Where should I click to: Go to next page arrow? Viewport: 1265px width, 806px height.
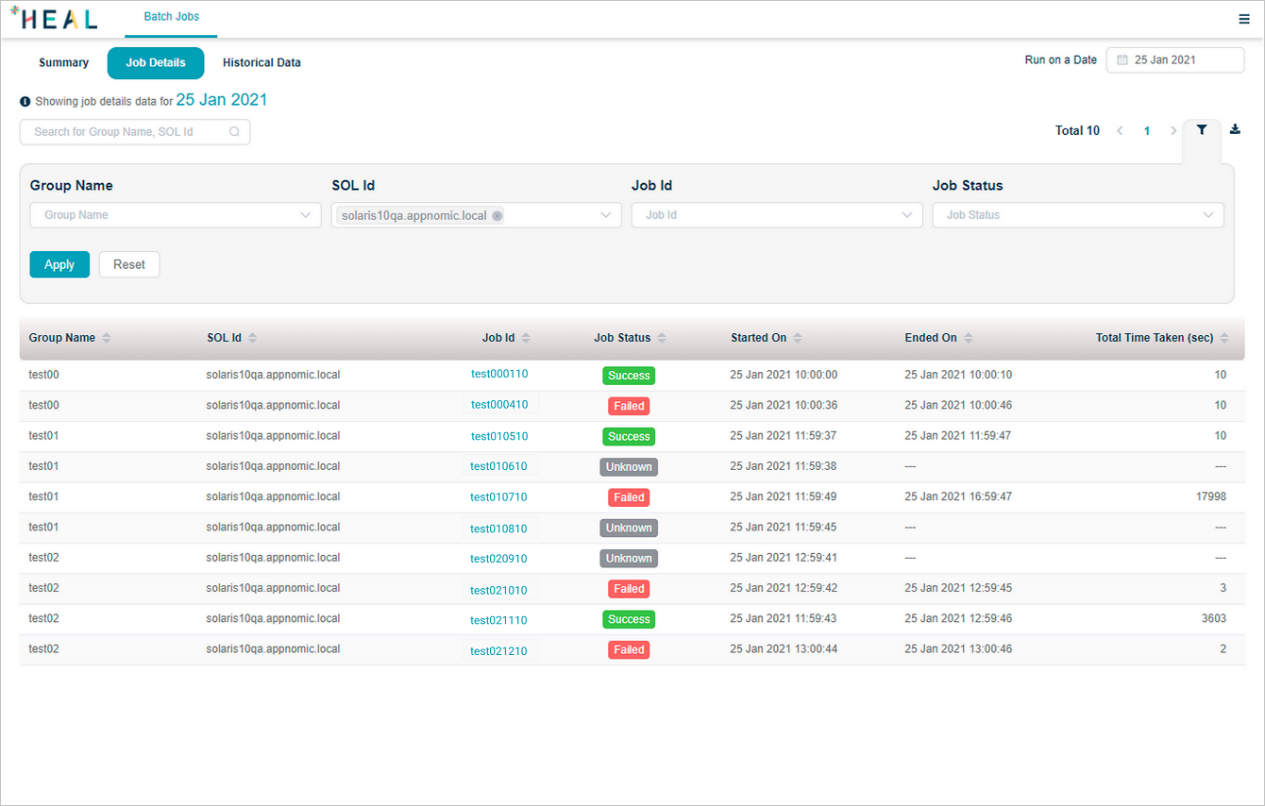pos(1173,131)
